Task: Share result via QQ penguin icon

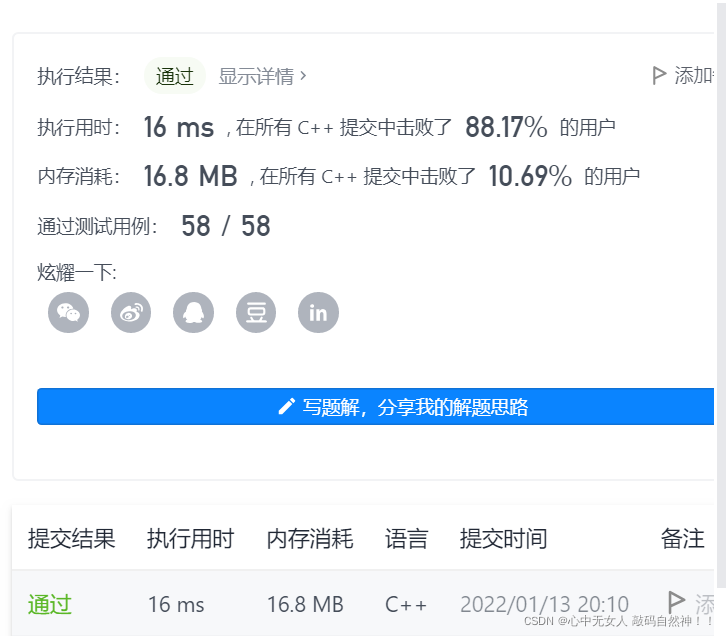Action: click(x=194, y=312)
